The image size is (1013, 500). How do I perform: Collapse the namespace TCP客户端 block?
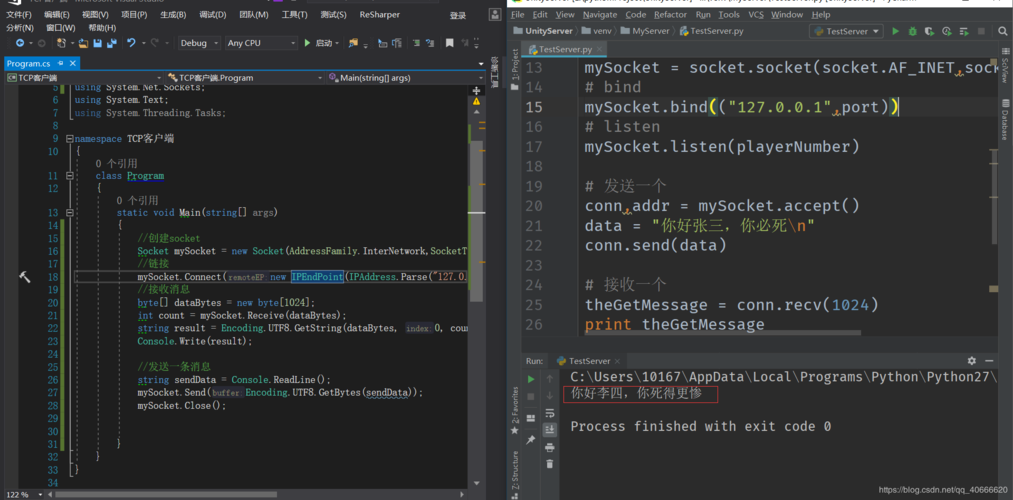click(x=69, y=139)
